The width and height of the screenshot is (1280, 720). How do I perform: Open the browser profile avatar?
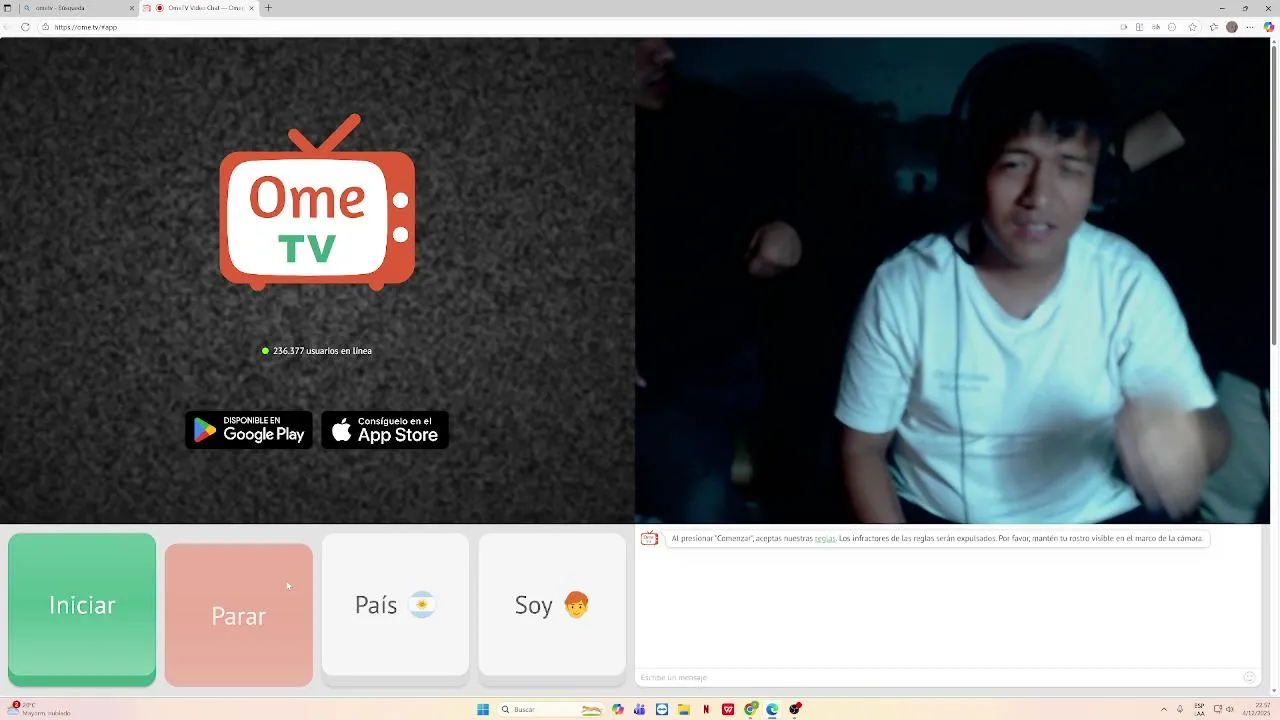[x=1232, y=27]
